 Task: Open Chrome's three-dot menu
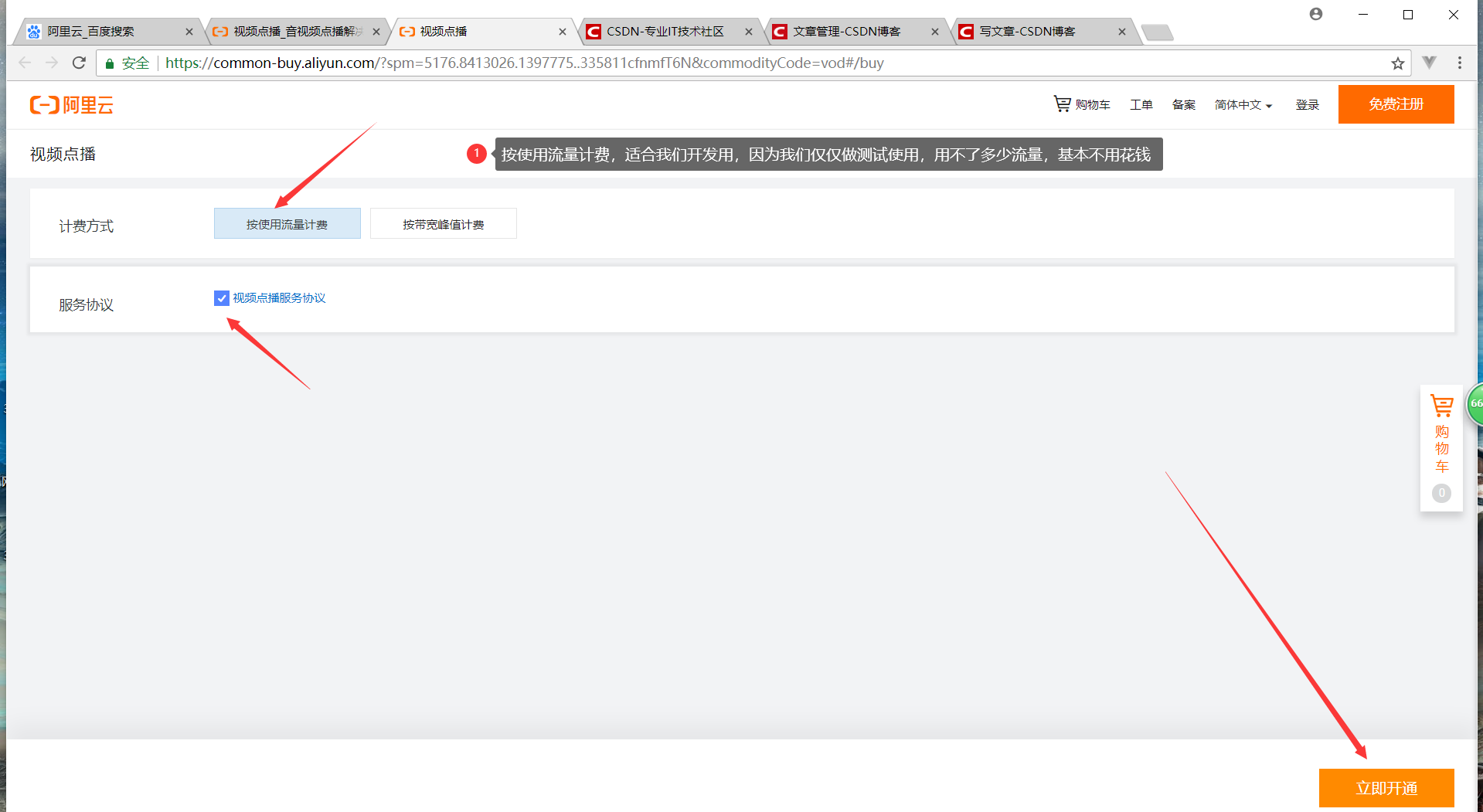[x=1459, y=63]
